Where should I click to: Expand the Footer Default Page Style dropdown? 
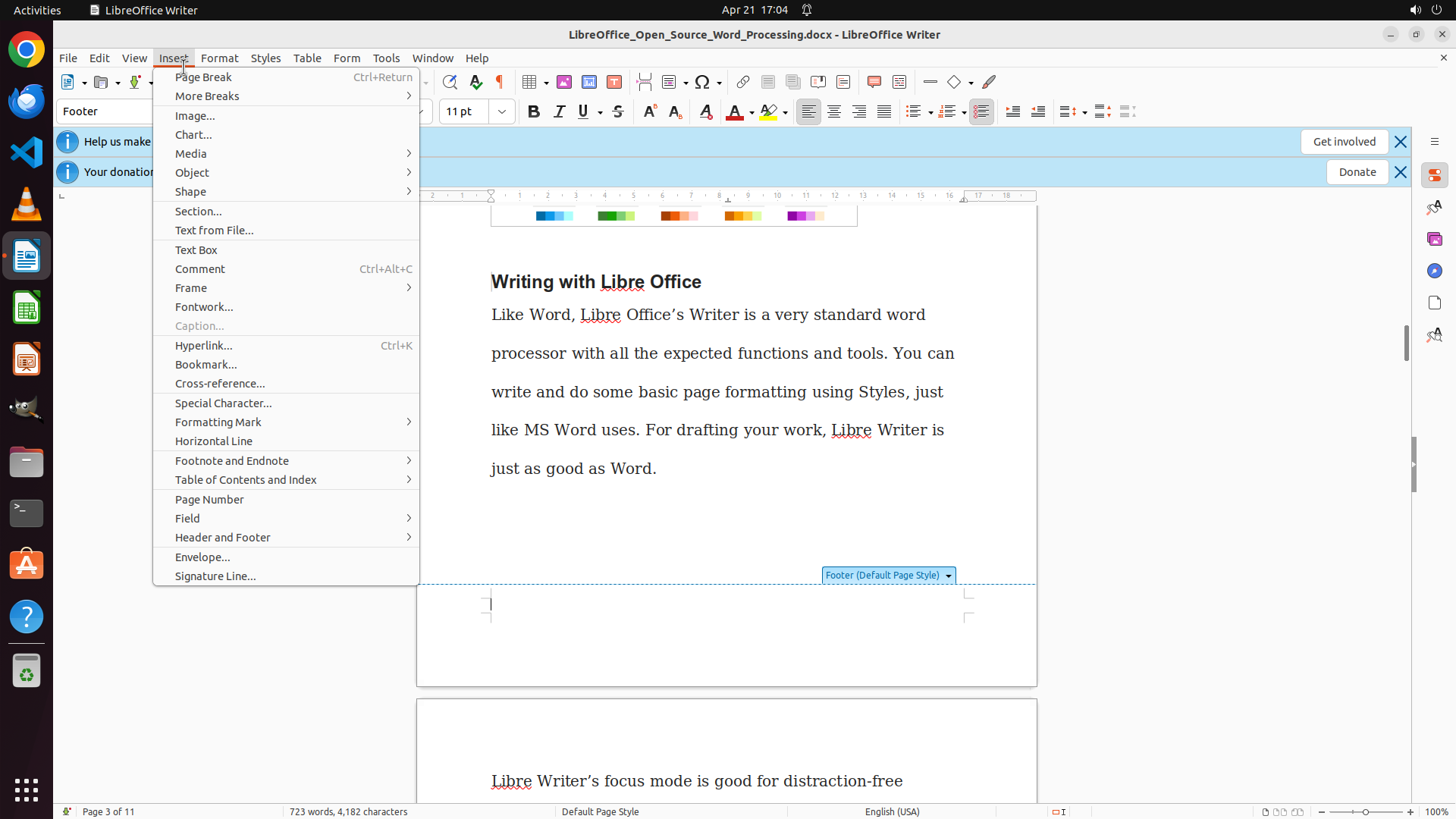(x=948, y=576)
